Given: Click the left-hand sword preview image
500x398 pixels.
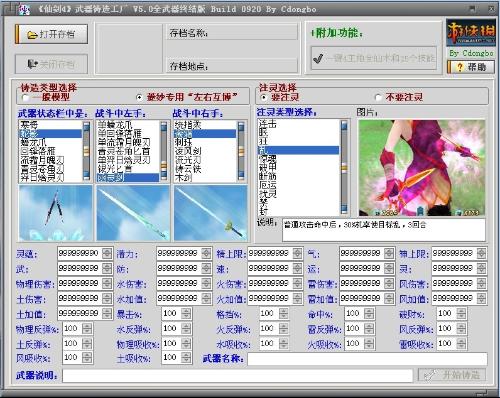Looking at the screenshot, I should pos(133,213).
